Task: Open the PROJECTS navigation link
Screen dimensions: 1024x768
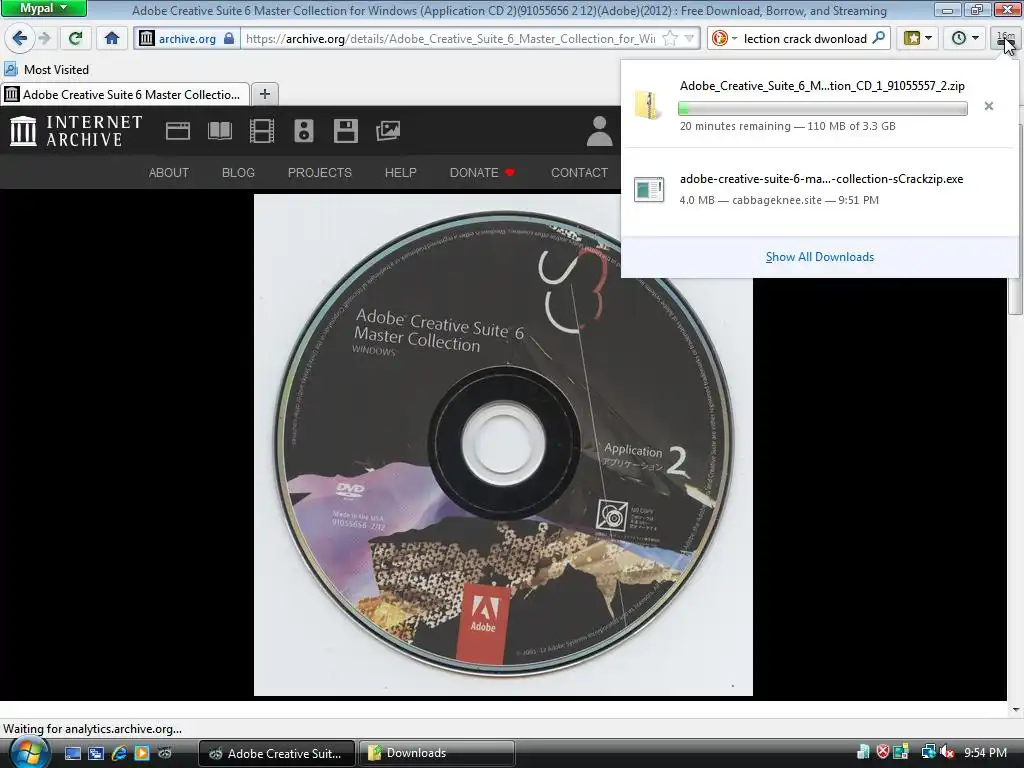Action: tap(319, 172)
